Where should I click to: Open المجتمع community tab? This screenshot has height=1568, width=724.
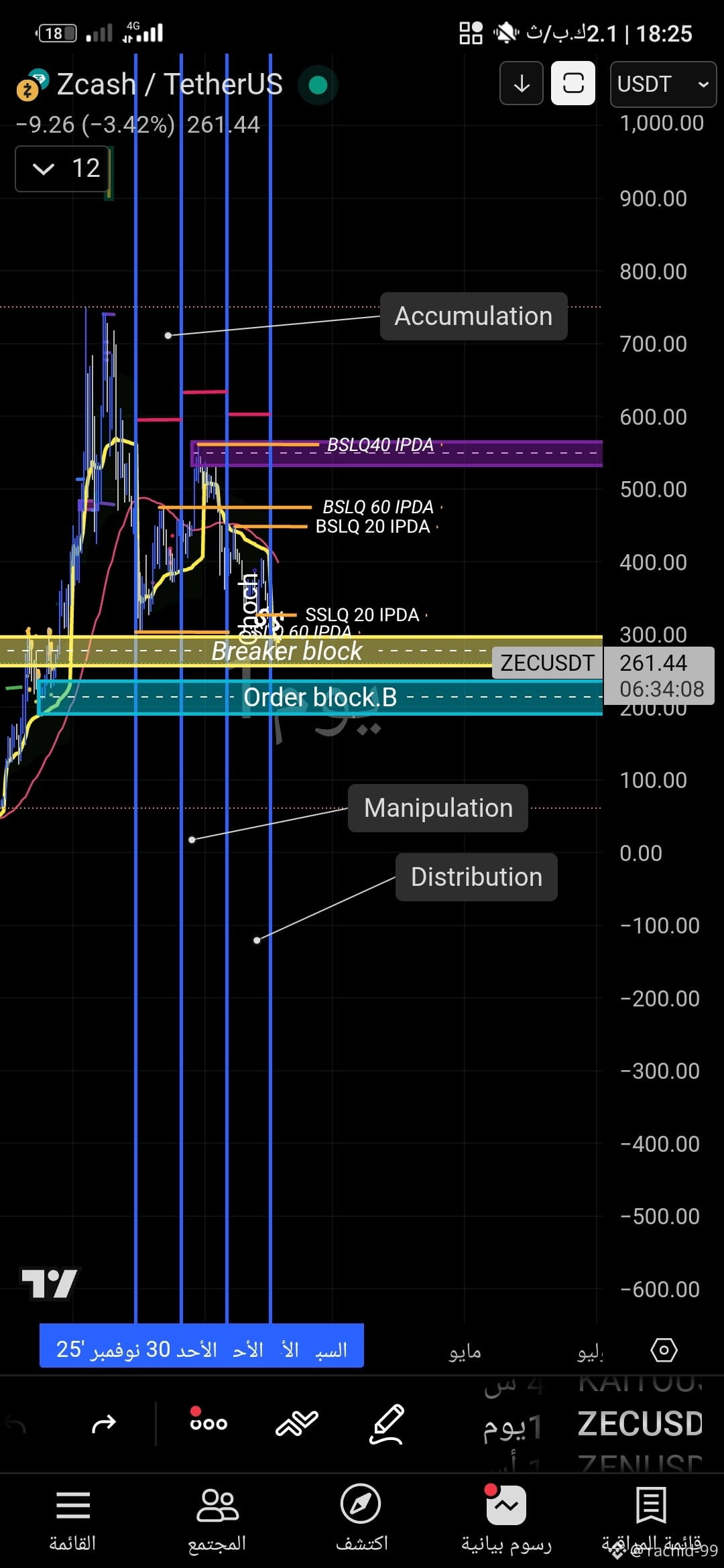(217, 1520)
